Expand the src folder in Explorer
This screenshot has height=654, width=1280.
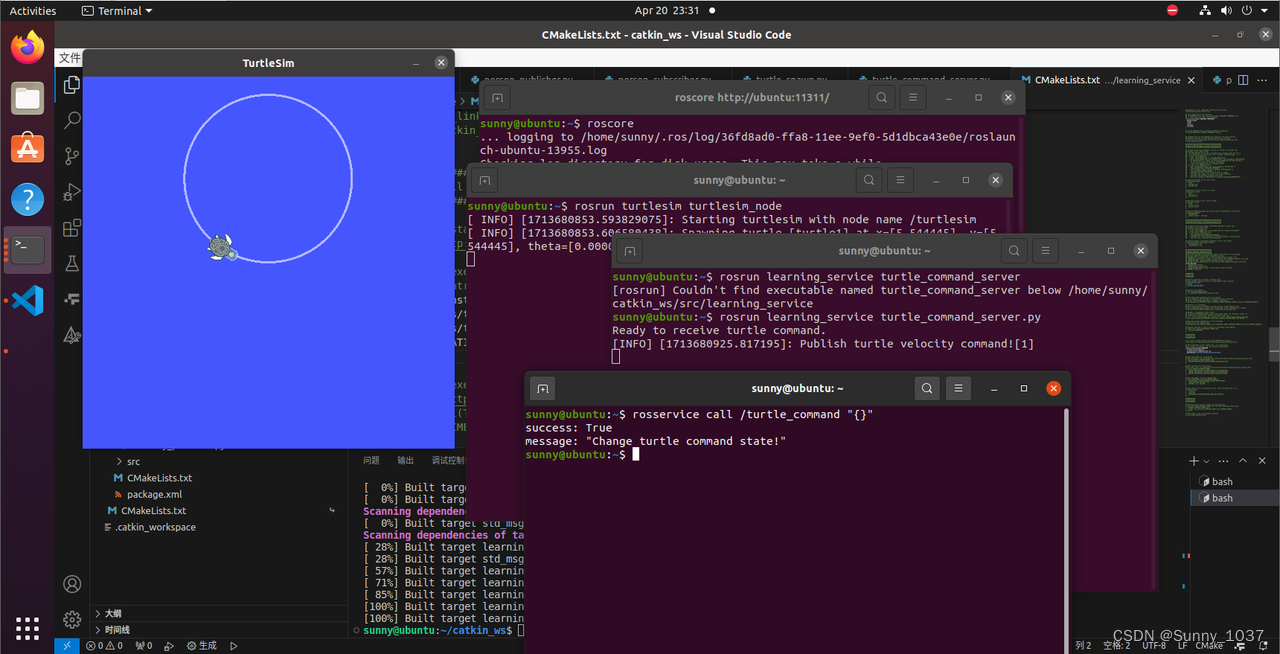point(133,462)
